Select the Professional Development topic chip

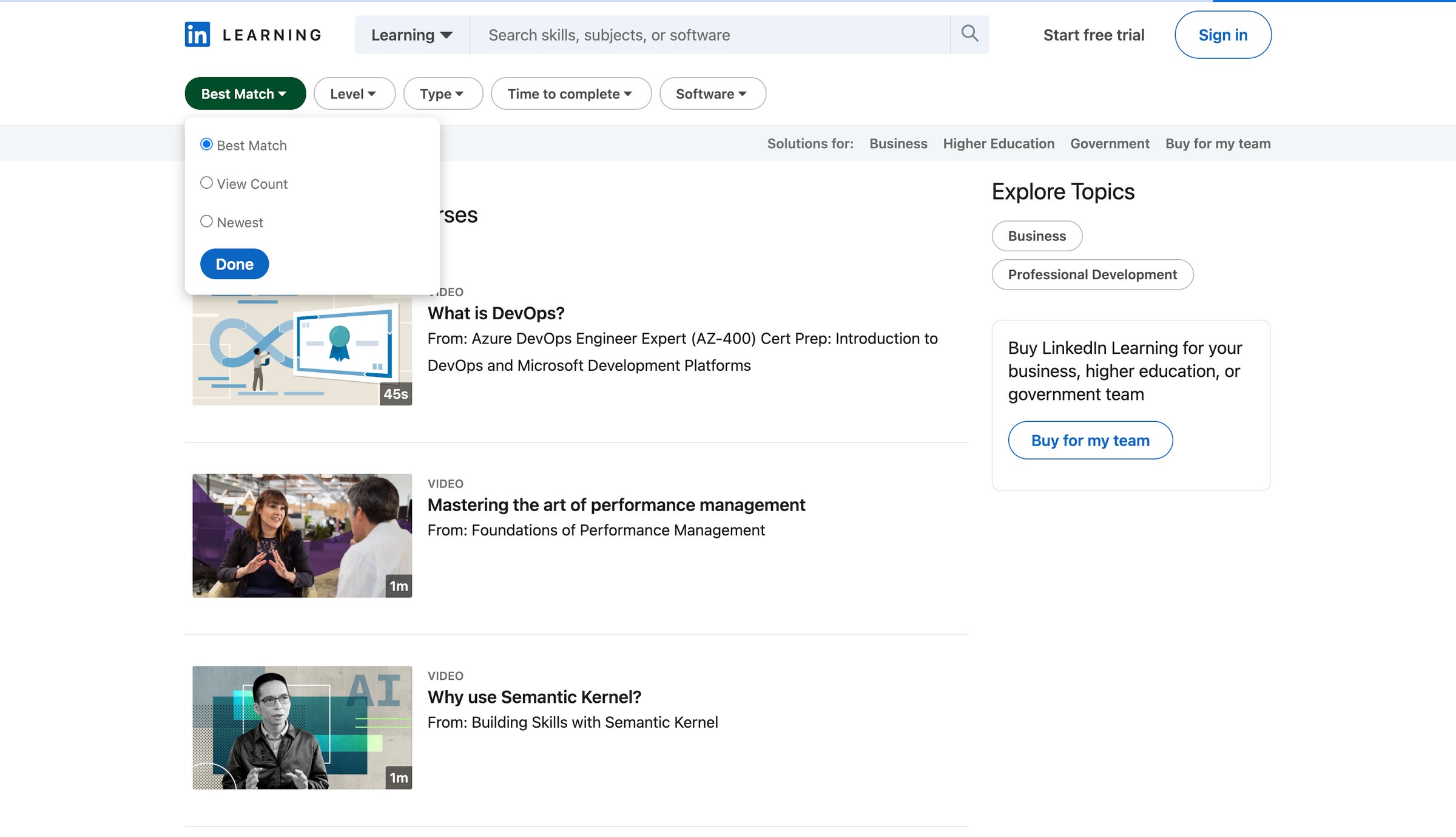[x=1092, y=274]
